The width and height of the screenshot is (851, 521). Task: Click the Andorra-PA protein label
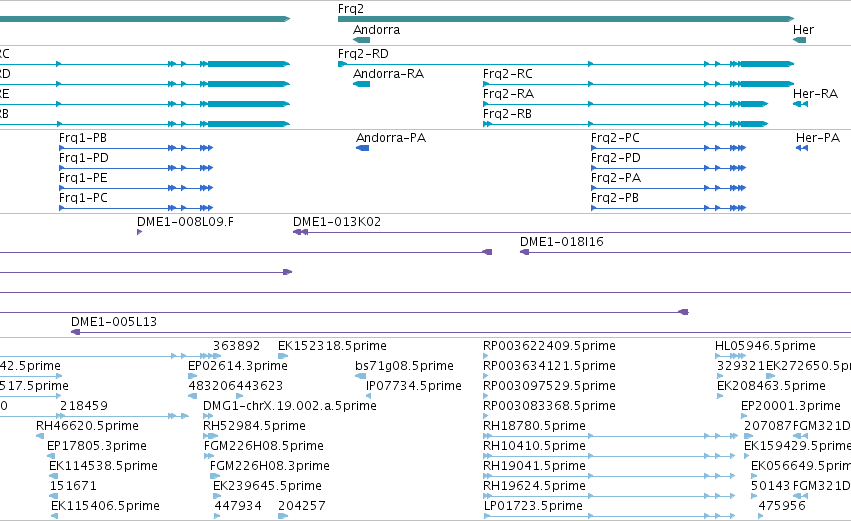tap(391, 138)
